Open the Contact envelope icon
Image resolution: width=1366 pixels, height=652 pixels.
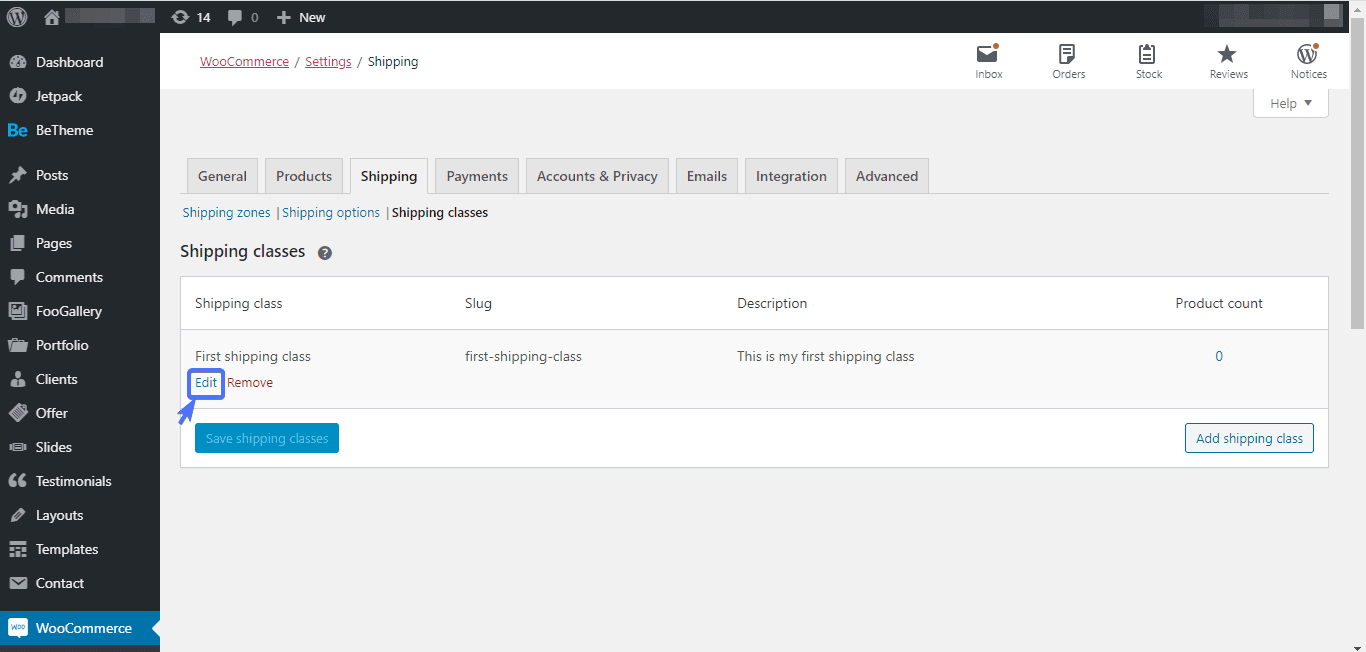[17, 583]
